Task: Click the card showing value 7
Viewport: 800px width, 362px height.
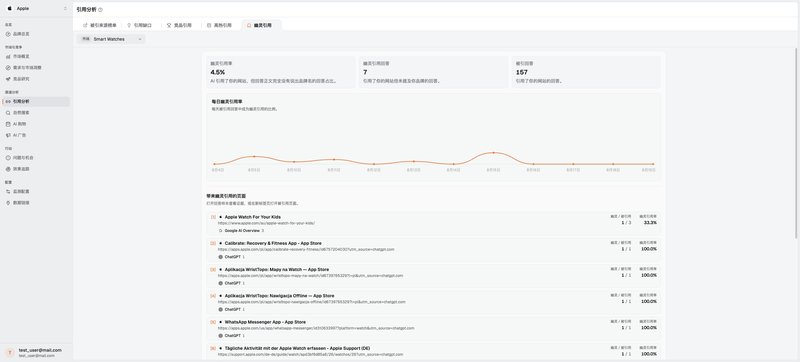Action: click(433, 72)
